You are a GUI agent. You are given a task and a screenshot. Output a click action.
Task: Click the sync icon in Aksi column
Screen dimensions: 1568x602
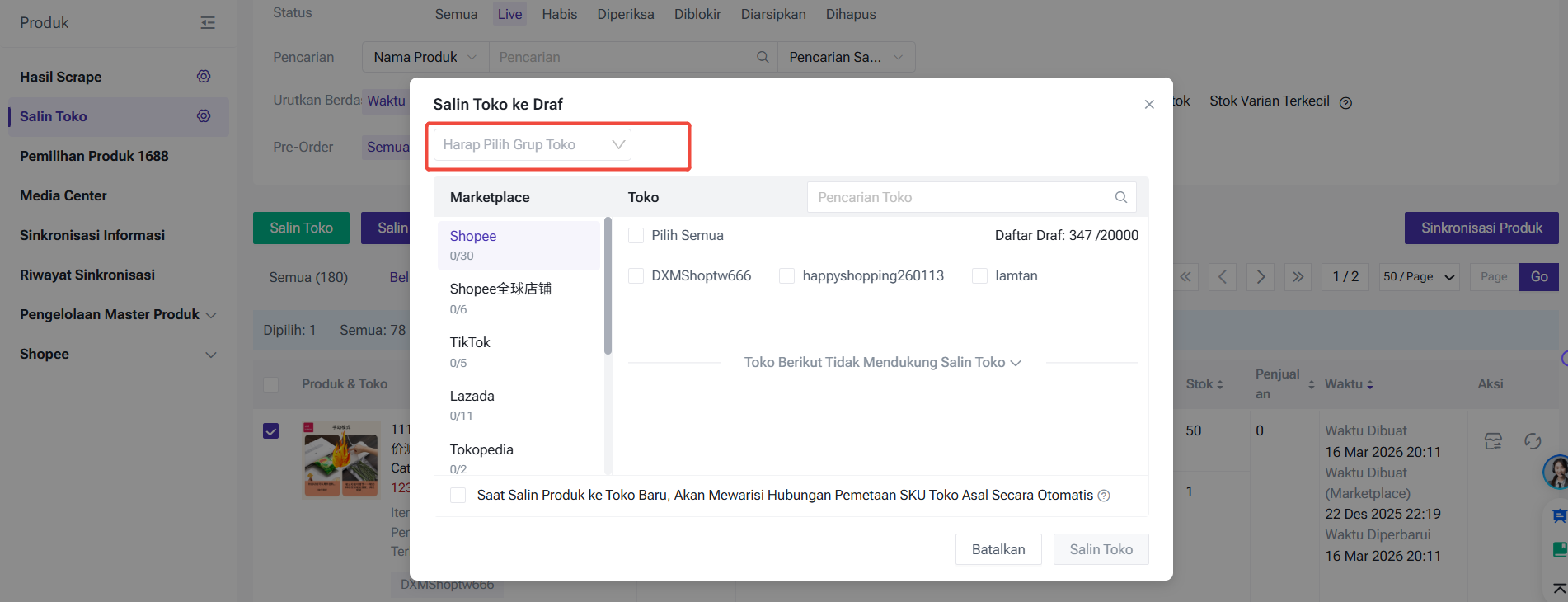pos(1532,441)
